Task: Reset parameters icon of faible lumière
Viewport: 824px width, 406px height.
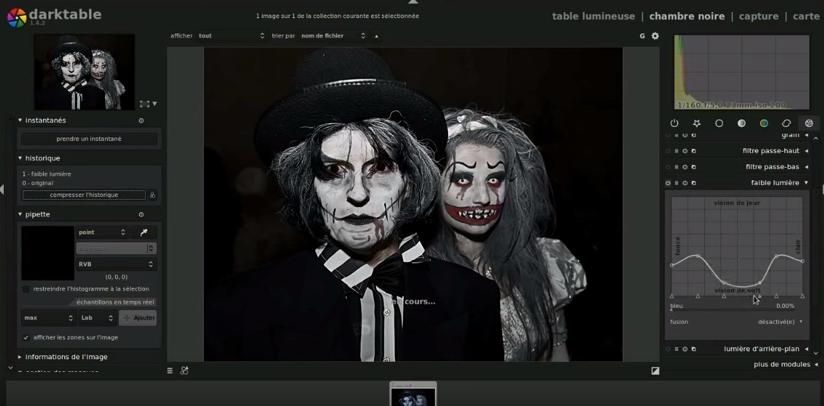Action: pyautogui.click(x=685, y=183)
